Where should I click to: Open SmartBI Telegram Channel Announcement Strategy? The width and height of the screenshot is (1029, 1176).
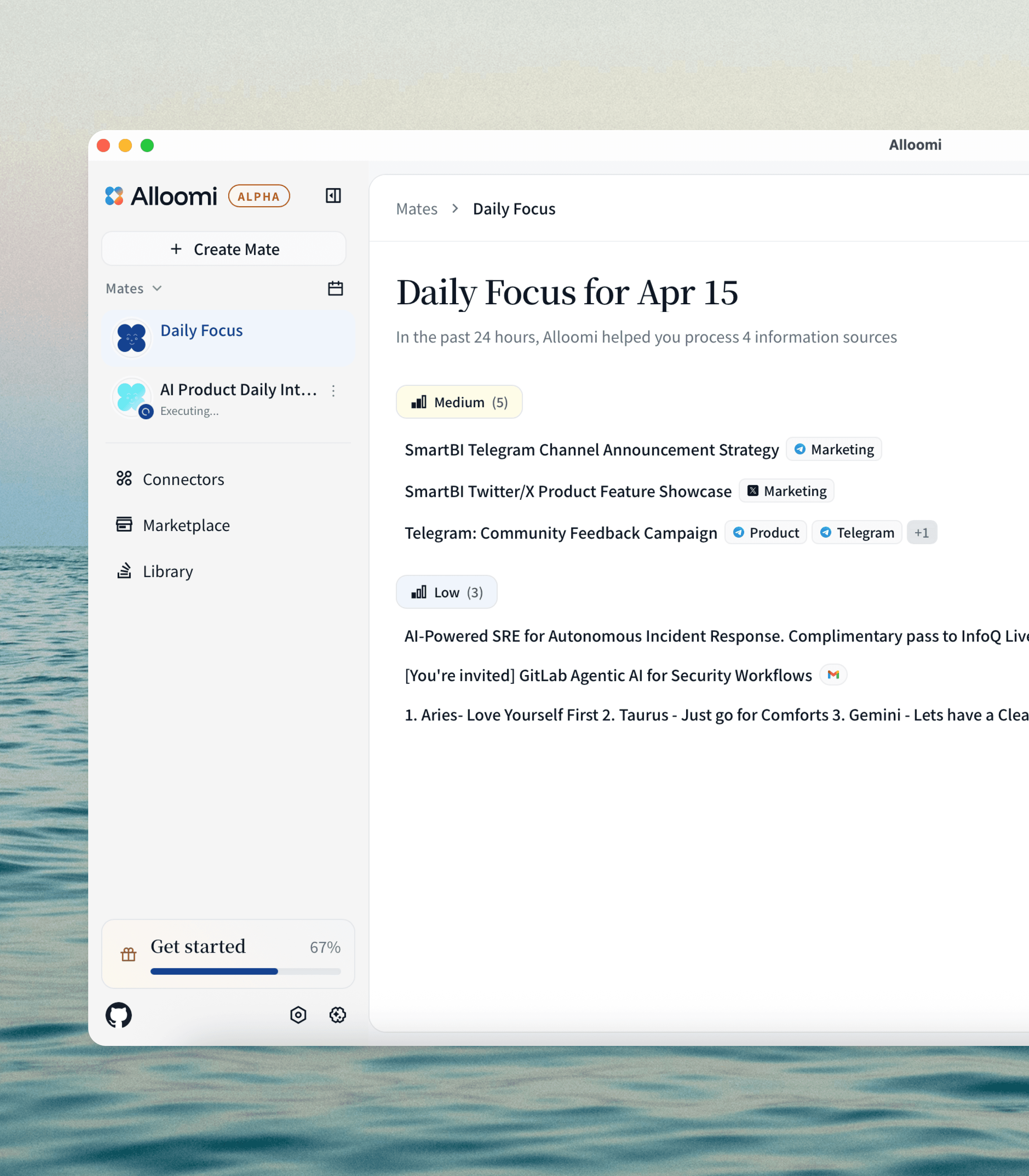click(x=591, y=449)
